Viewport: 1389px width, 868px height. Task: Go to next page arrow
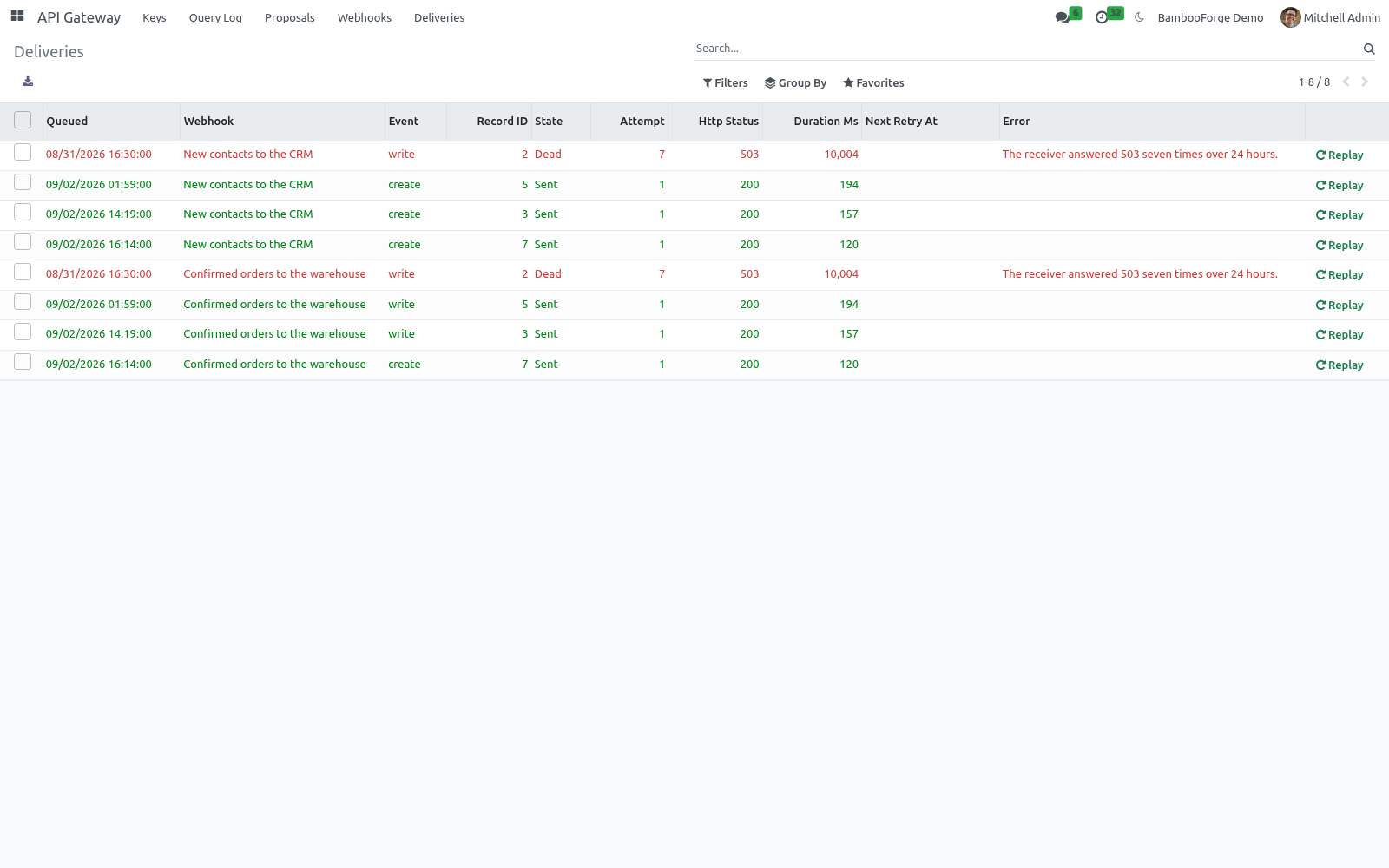(x=1365, y=82)
